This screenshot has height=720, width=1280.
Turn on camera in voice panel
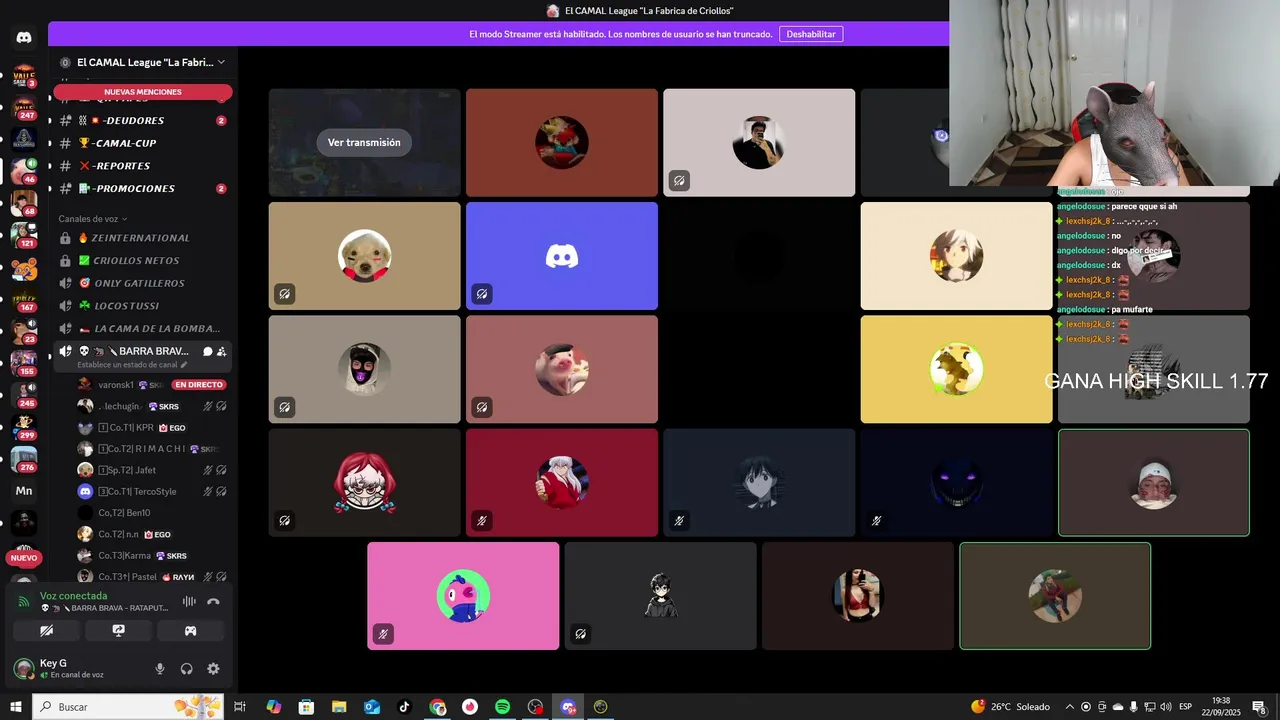[46, 631]
